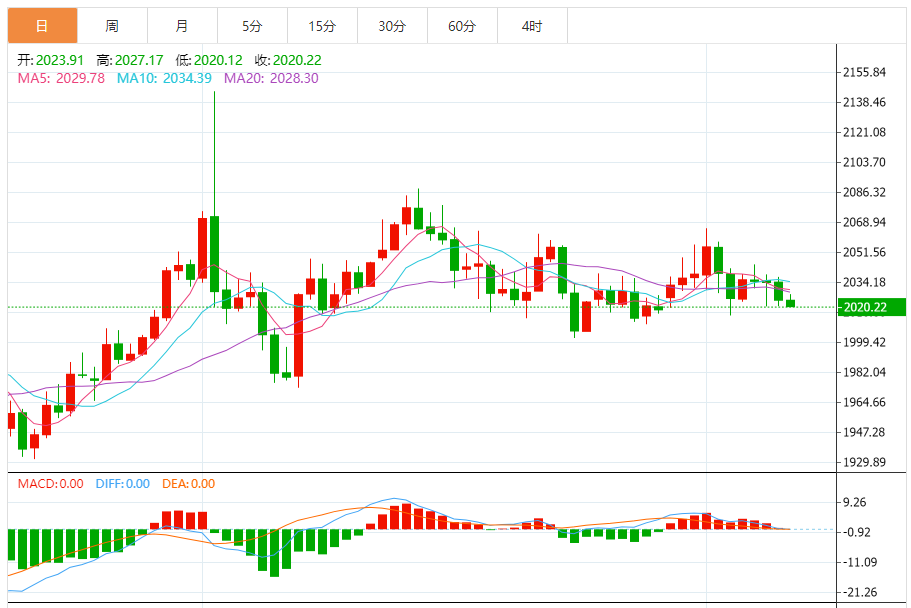911x608 pixels.
Task: Click the -11.09 MACD axis label
Action: 860,562
